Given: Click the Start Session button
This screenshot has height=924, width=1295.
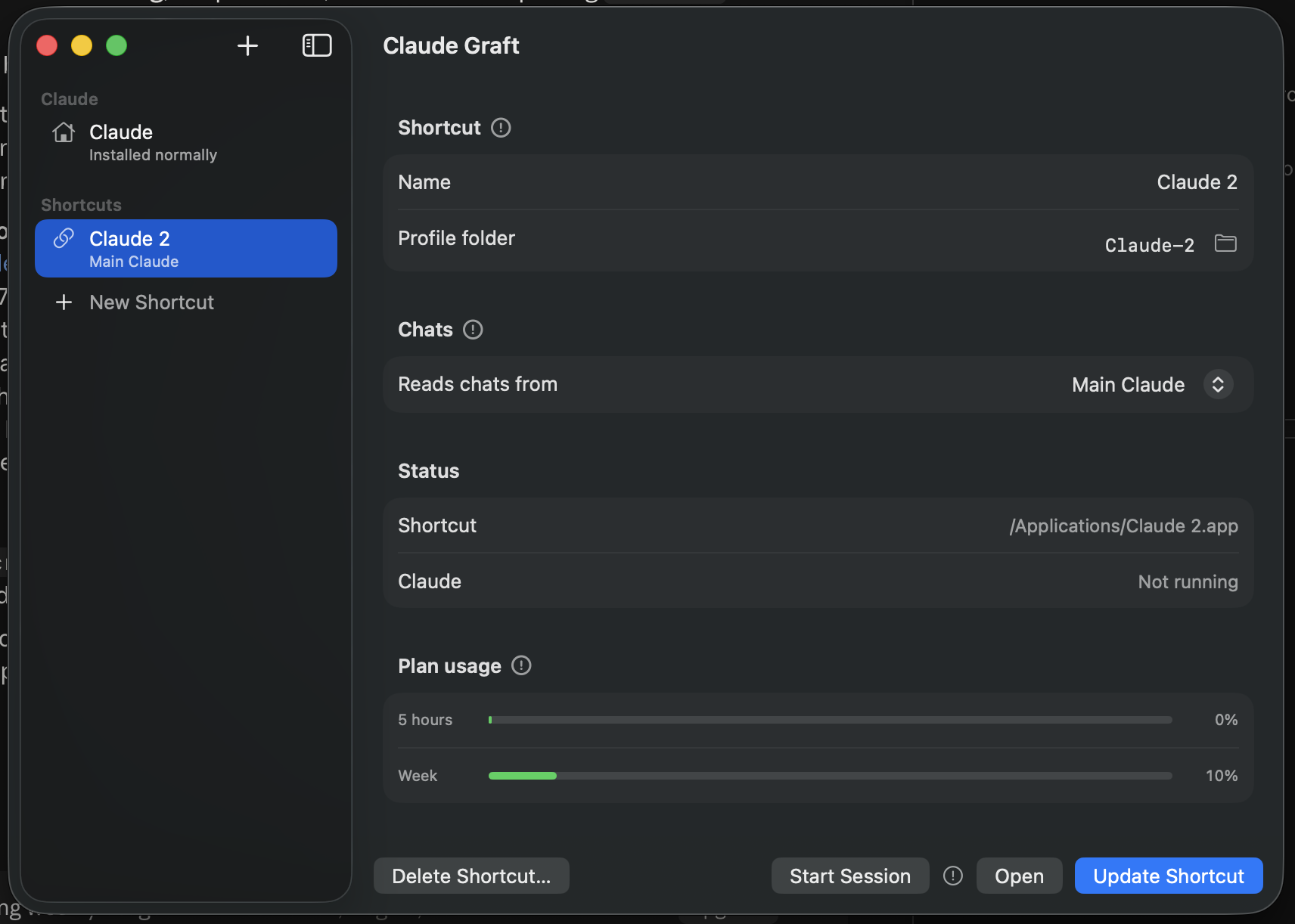Looking at the screenshot, I should (850, 876).
